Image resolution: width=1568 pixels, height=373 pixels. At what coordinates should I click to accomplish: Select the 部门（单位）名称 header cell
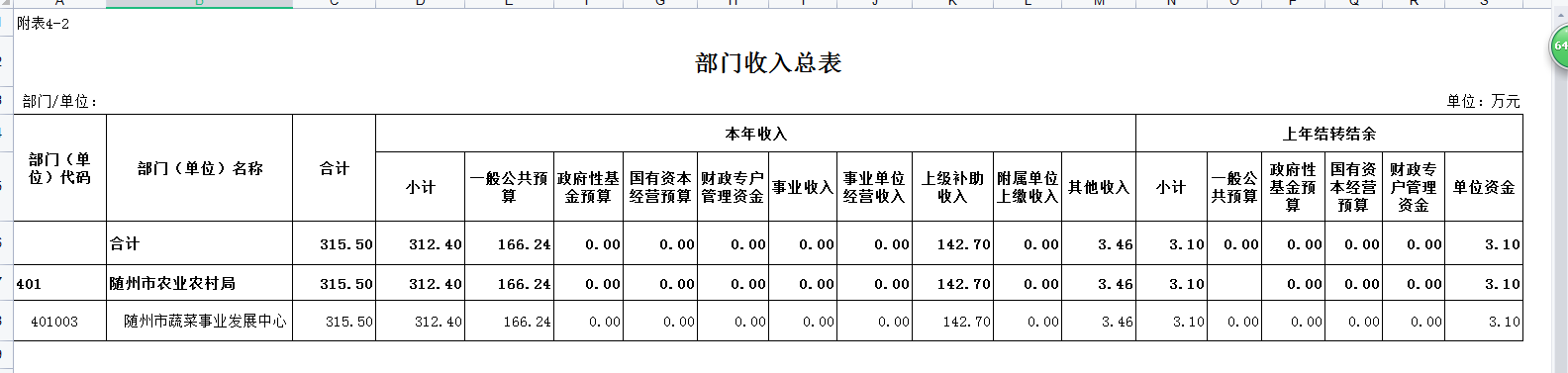199,168
